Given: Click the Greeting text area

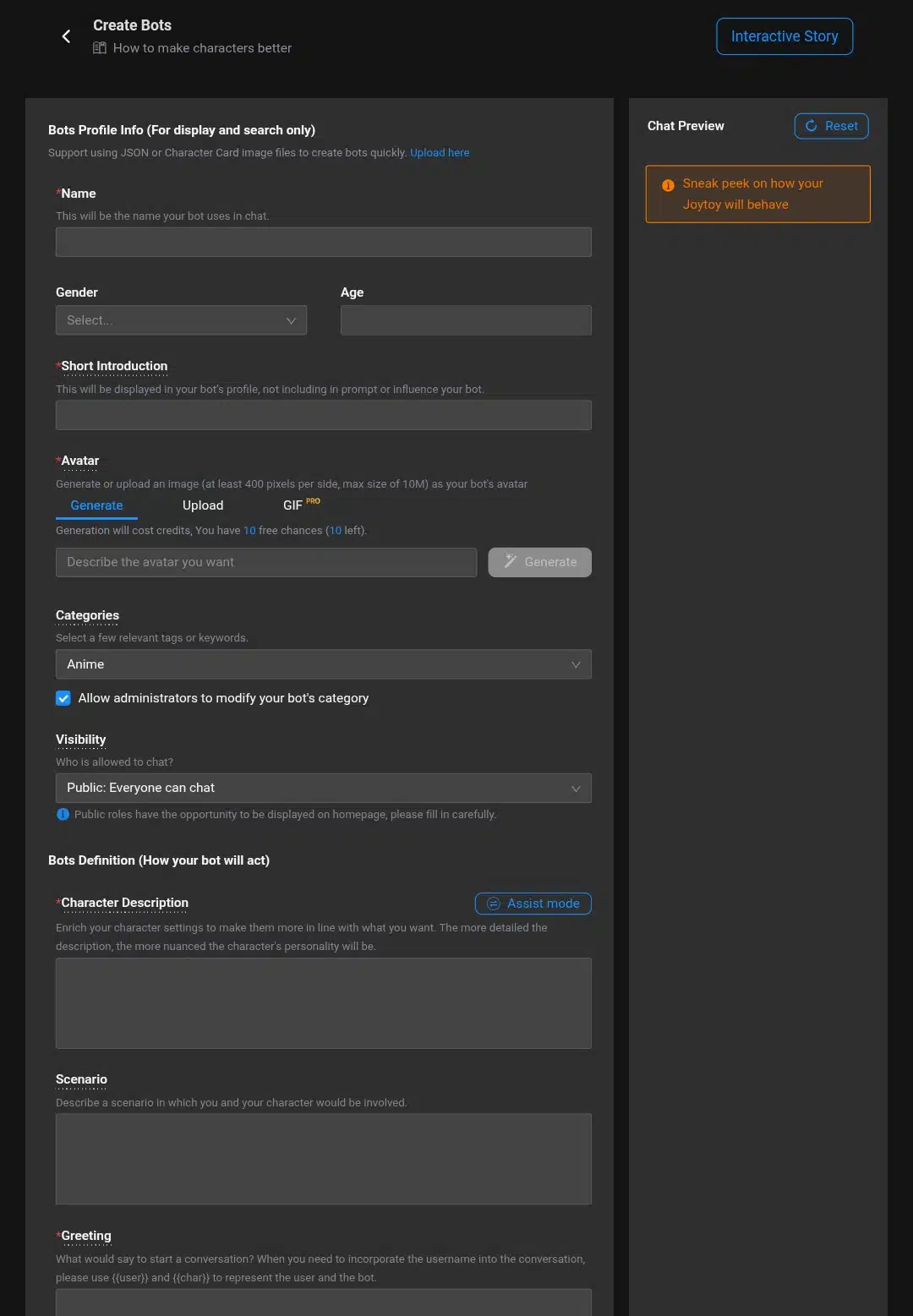Looking at the screenshot, I should pyautogui.click(x=323, y=1302).
